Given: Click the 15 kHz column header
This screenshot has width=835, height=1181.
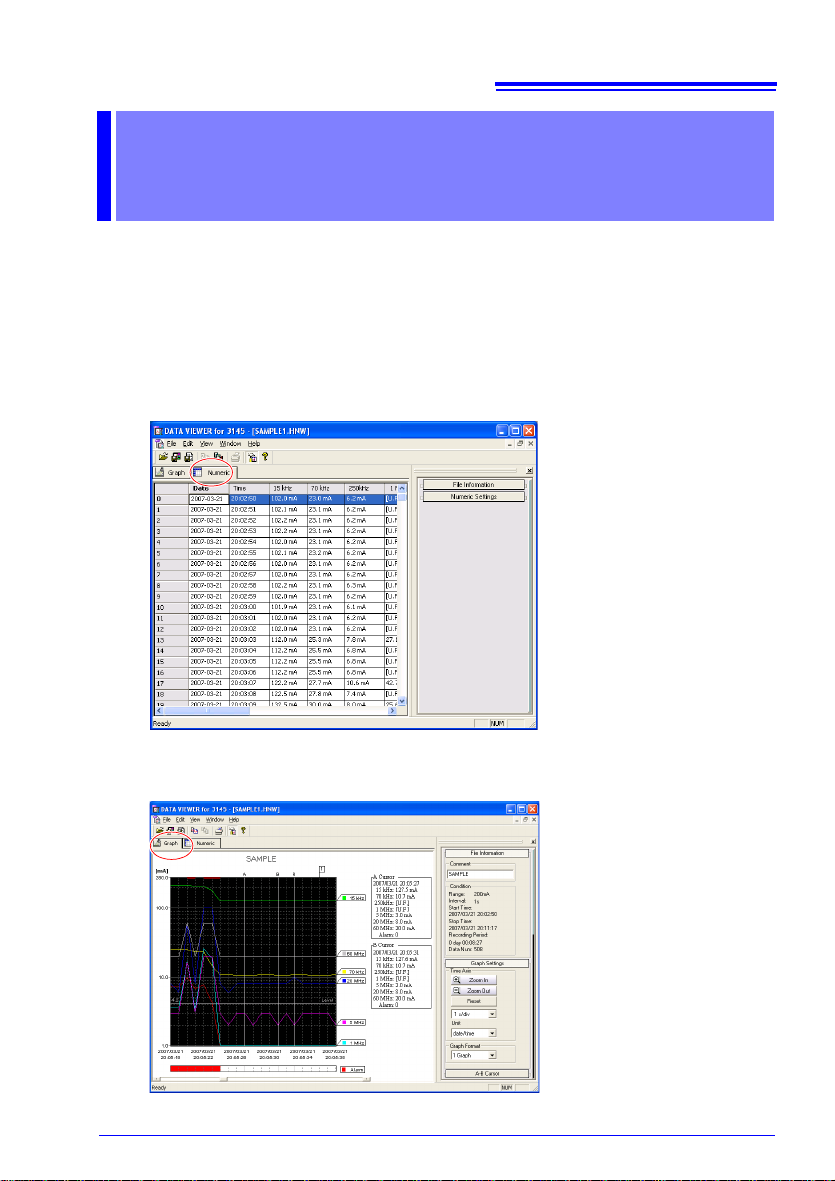Looking at the screenshot, I should (x=288, y=489).
